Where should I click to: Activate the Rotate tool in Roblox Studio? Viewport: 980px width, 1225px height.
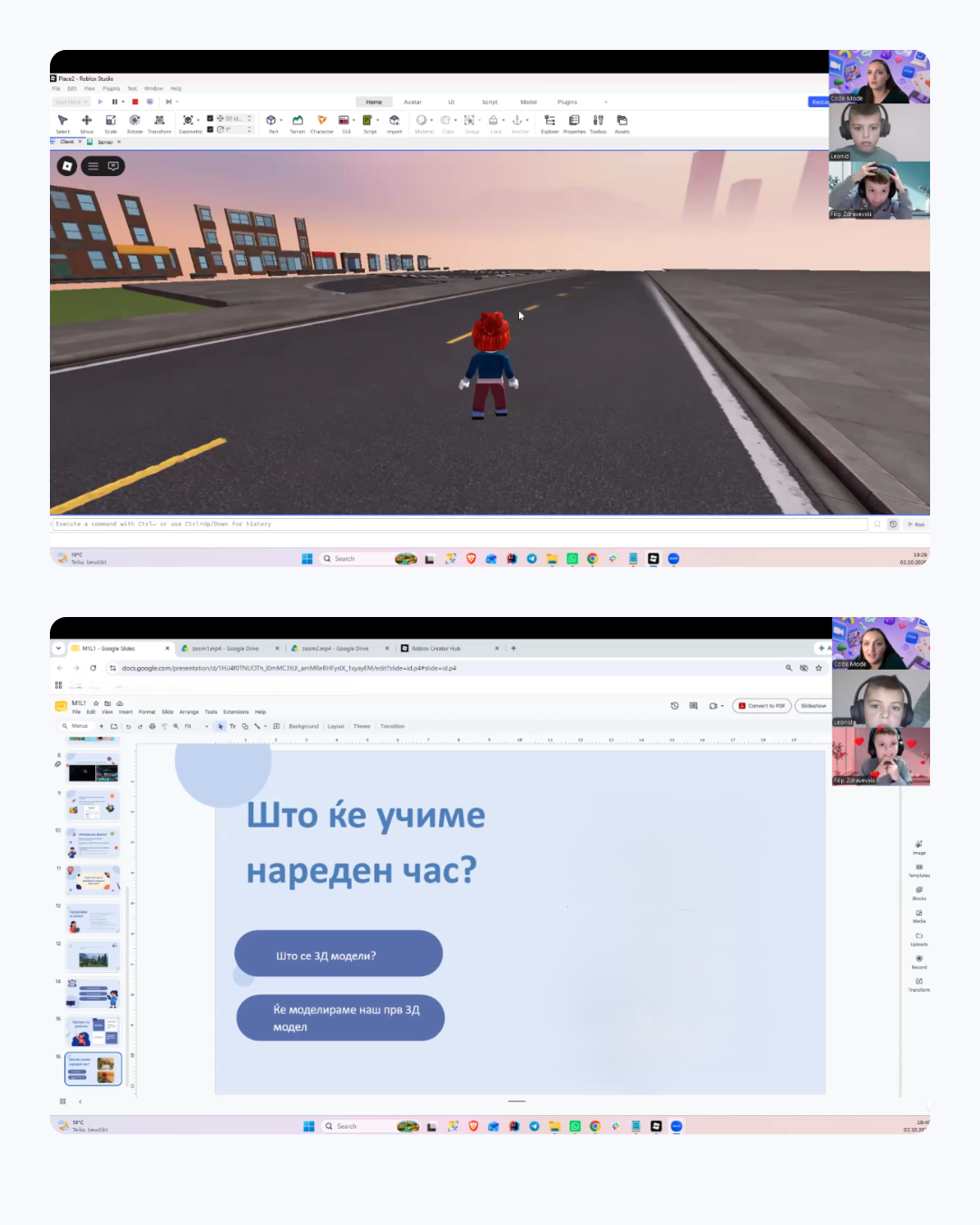tap(134, 123)
